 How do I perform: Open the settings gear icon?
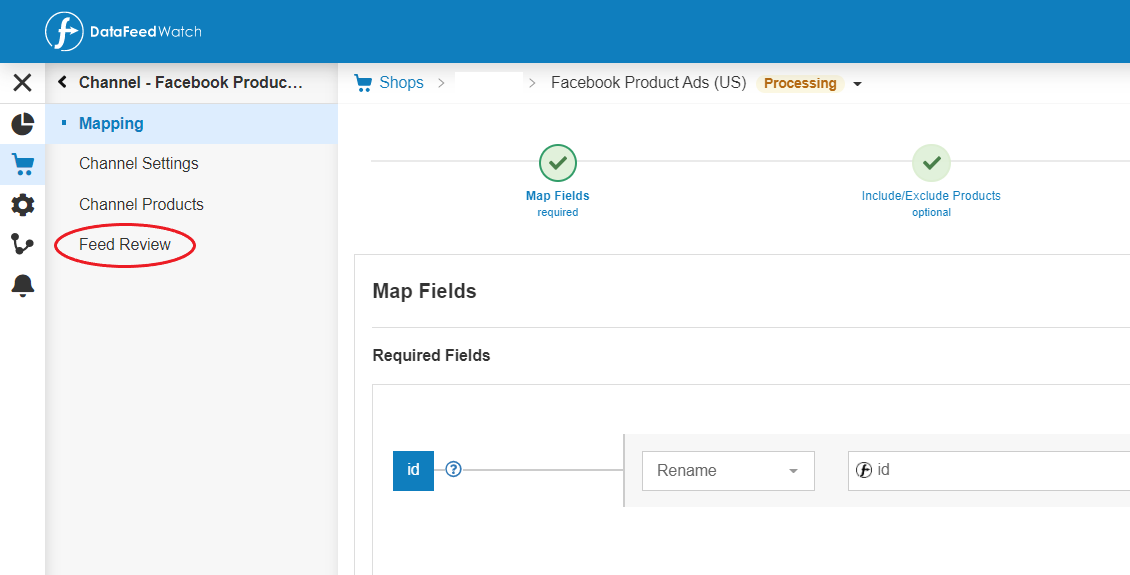pos(22,205)
